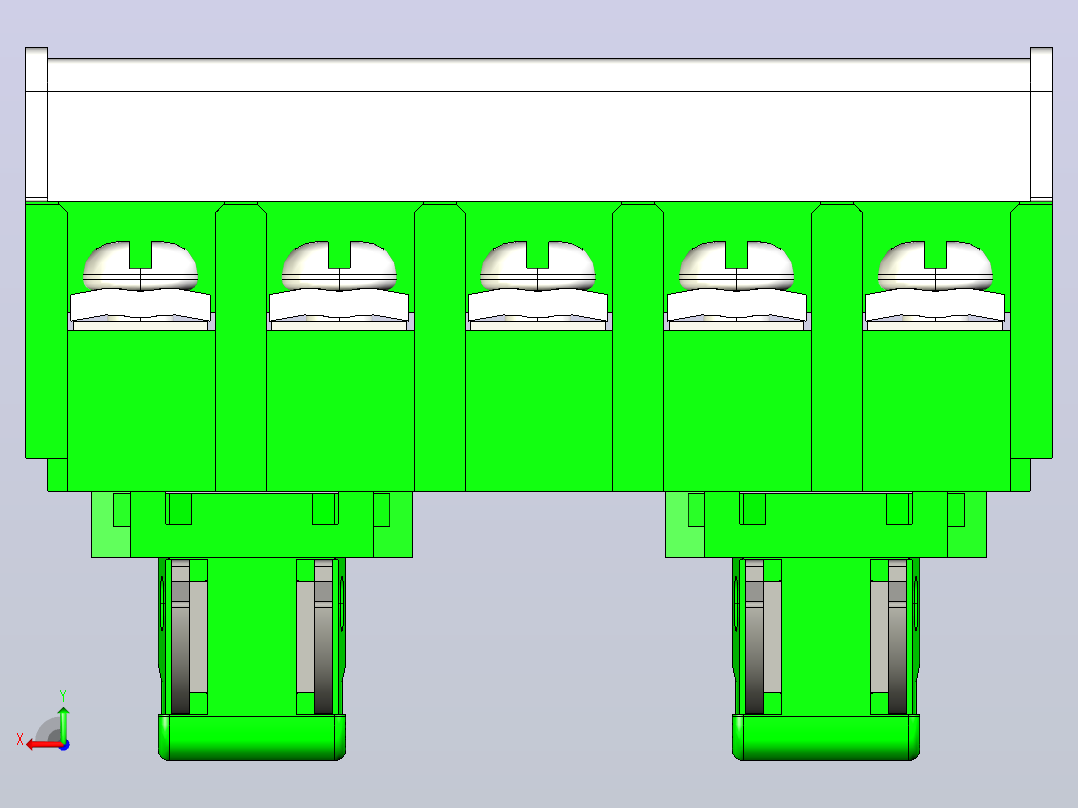This screenshot has width=1078, height=808.
Task: Select the left connector's rounded bottom cap
Action: (252, 737)
